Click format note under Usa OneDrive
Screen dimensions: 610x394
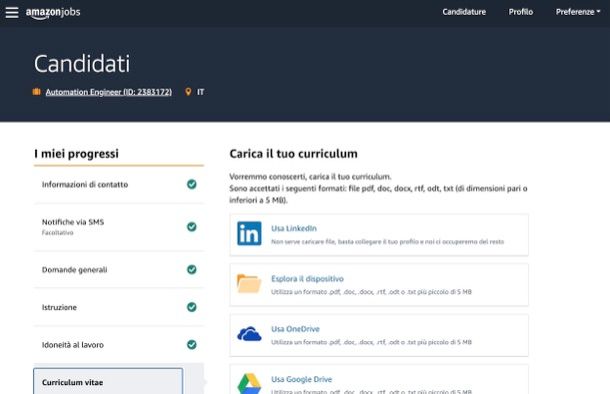point(371,342)
